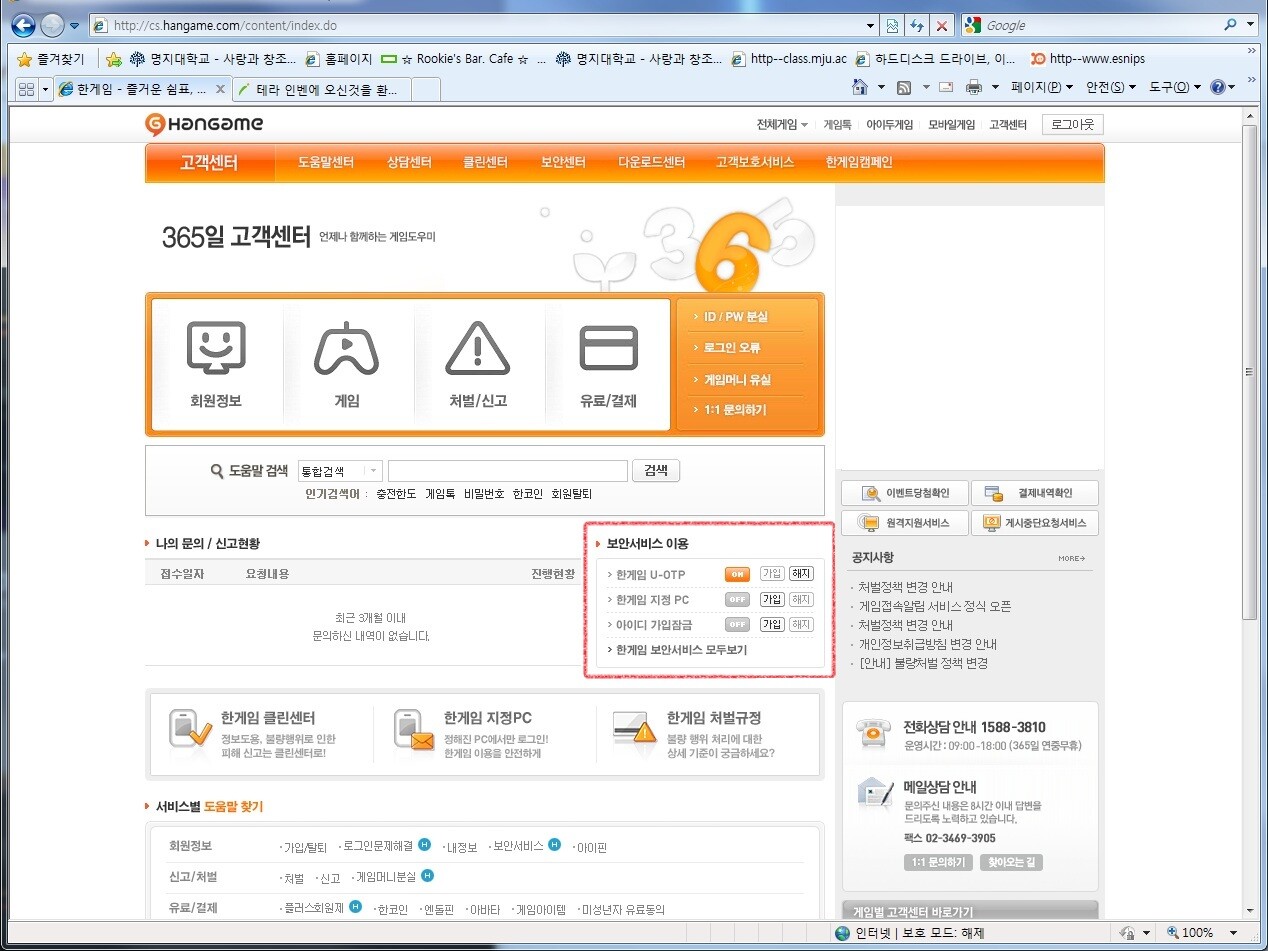Open the 전체게임 dropdown menu
This screenshot has width=1268, height=951.
click(x=782, y=125)
